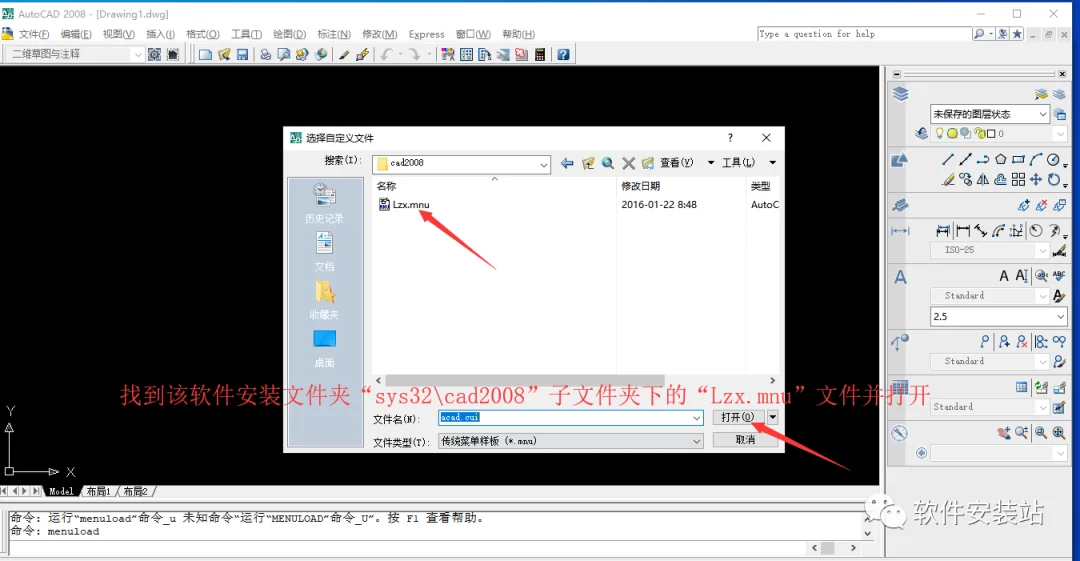Image resolution: width=1080 pixels, height=561 pixels.
Task: Click the blue Help question-mark toolbar icon
Action: [x=563, y=54]
